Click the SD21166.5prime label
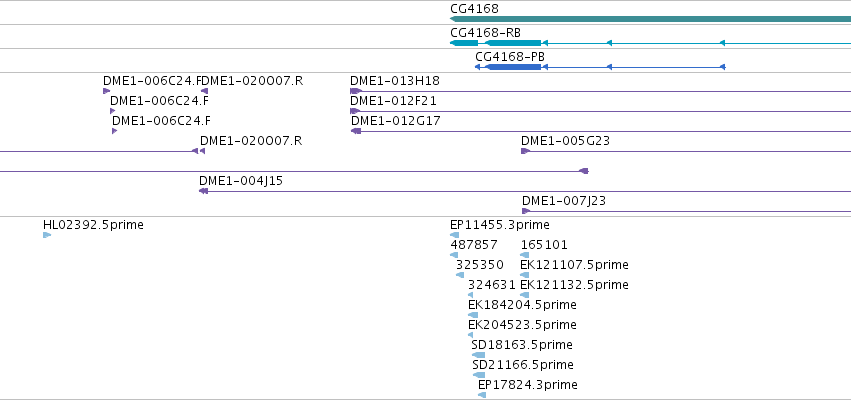The width and height of the screenshot is (851, 400). [523, 365]
